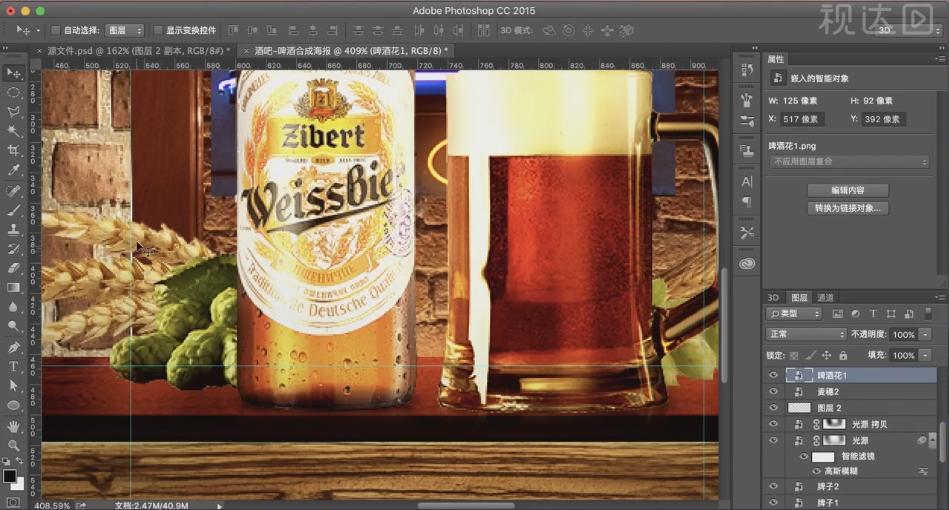Open the 不应用图层复合 layer comp dropdown
Image resolution: width=949 pixels, height=510 pixels.
(848, 162)
